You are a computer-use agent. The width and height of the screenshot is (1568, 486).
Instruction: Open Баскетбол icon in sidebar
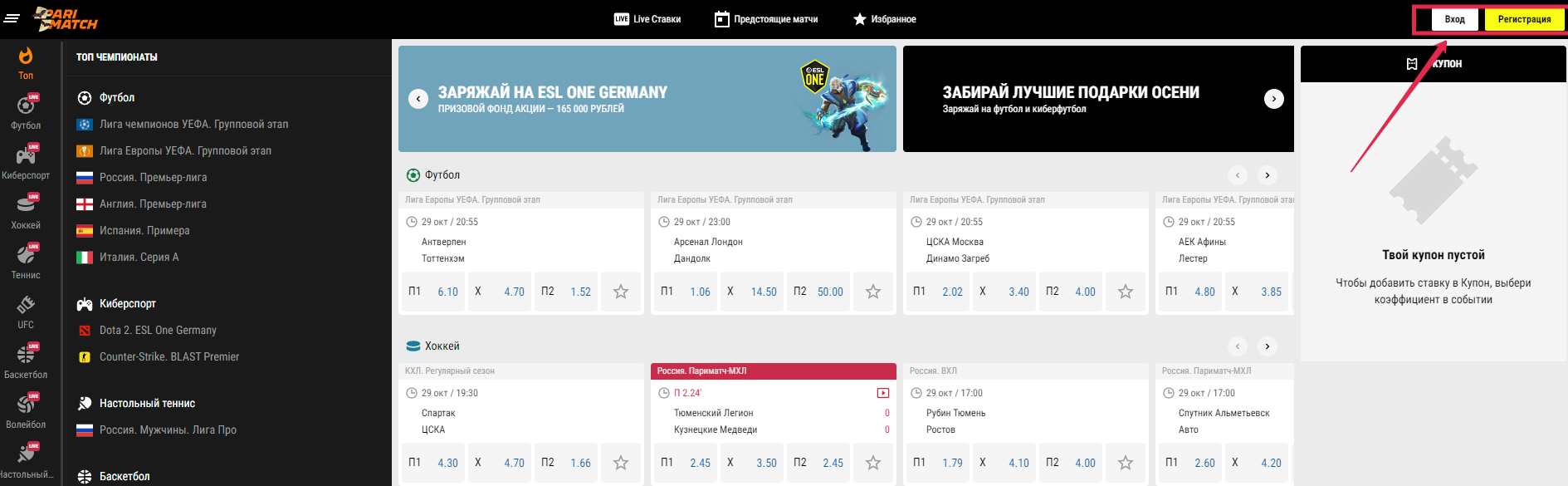(x=26, y=355)
